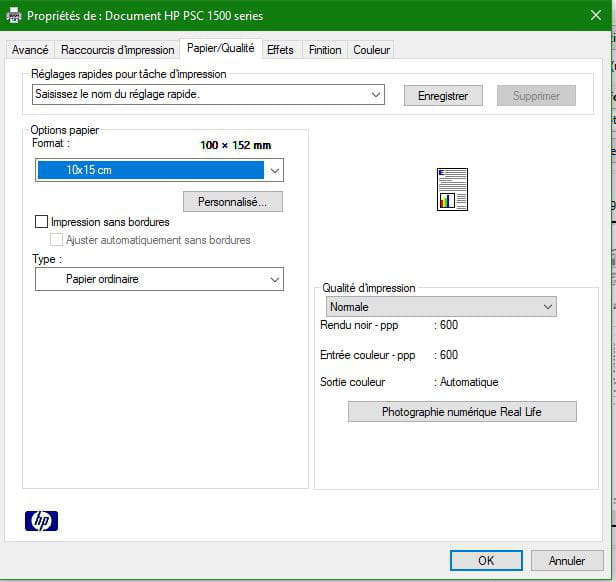The height and width of the screenshot is (582, 616).
Task: Click the Qualité d'impression group label
Action: (368, 288)
